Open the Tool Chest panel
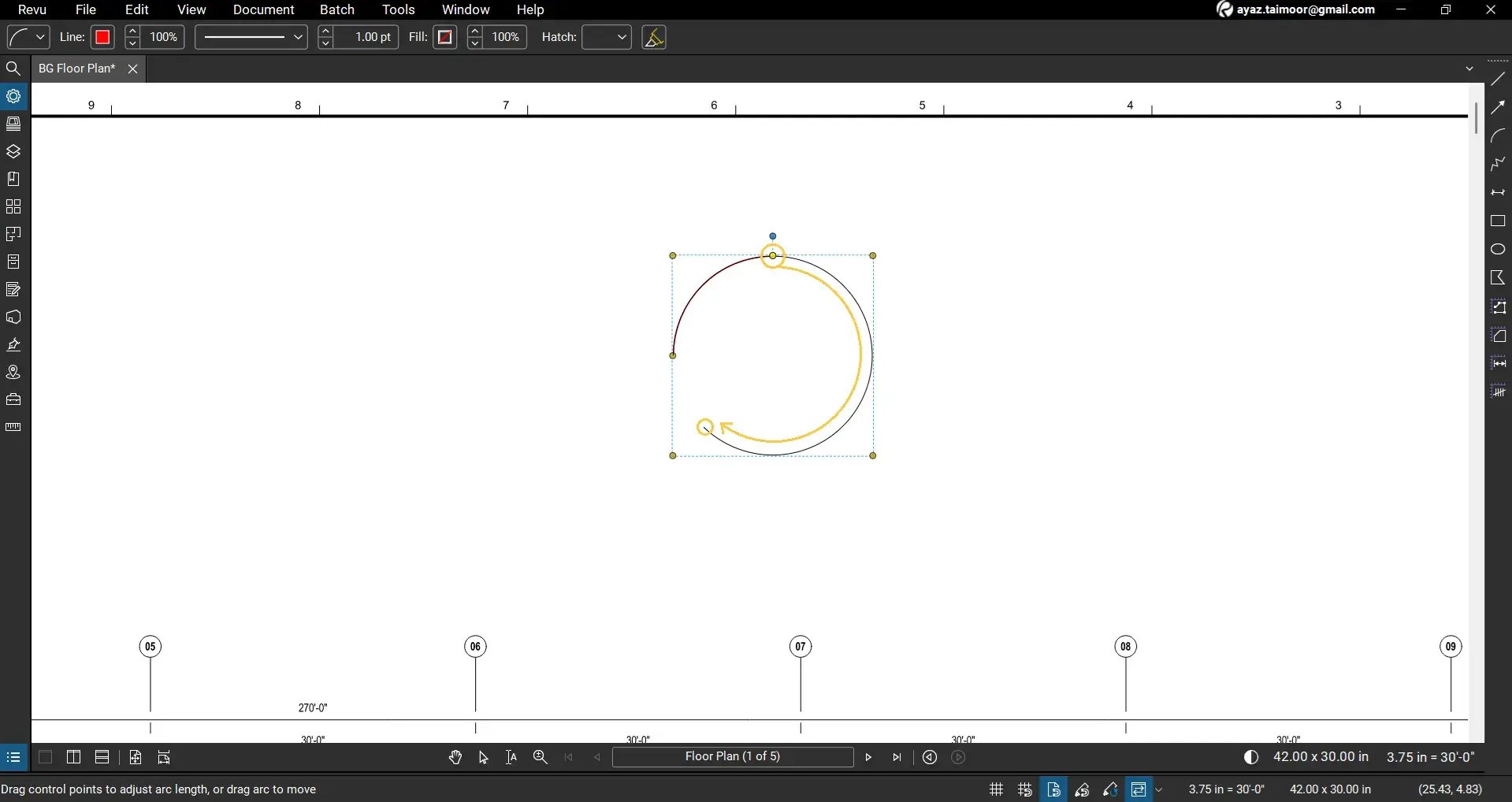 click(13, 206)
